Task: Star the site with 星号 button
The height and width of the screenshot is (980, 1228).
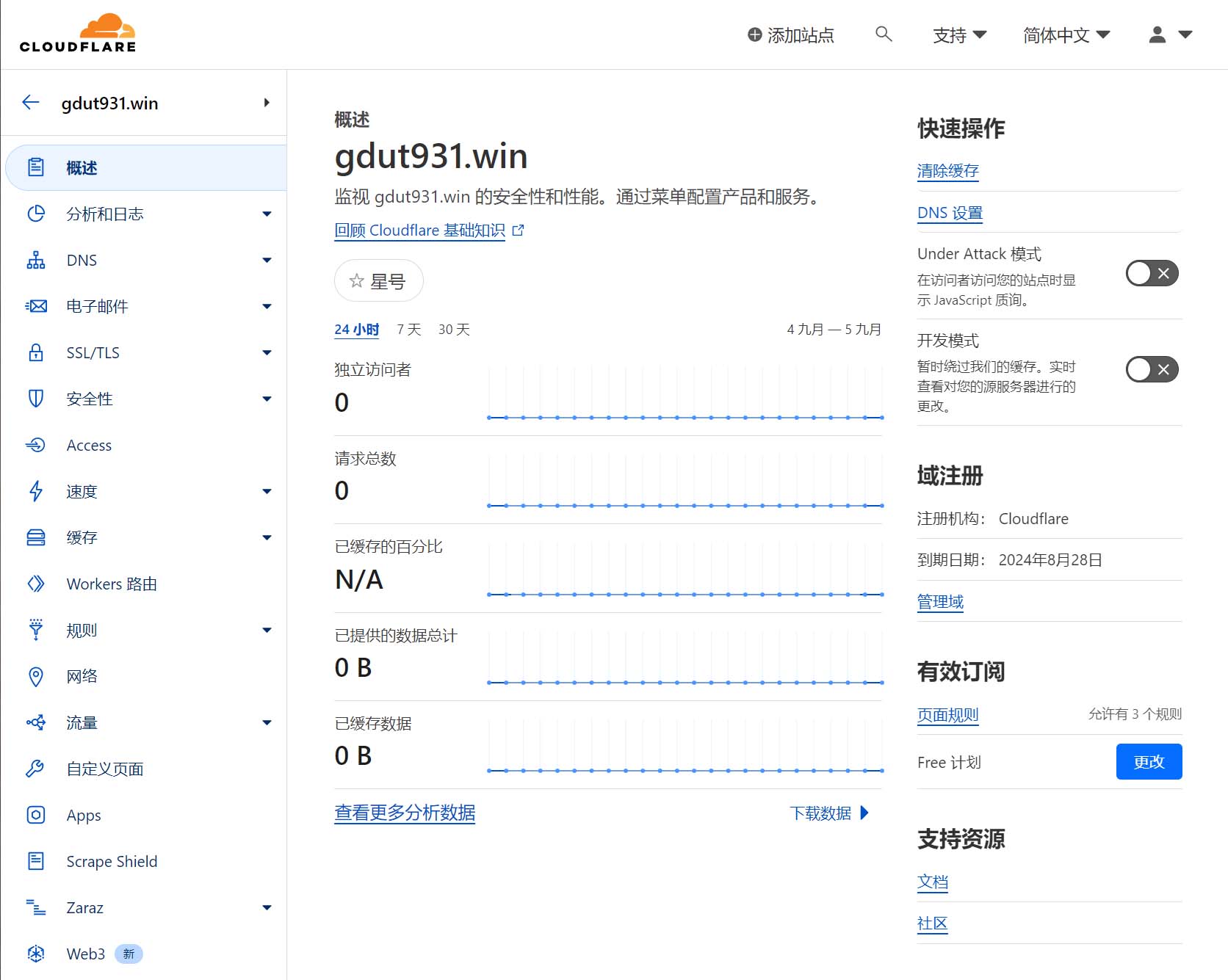Action: click(378, 280)
